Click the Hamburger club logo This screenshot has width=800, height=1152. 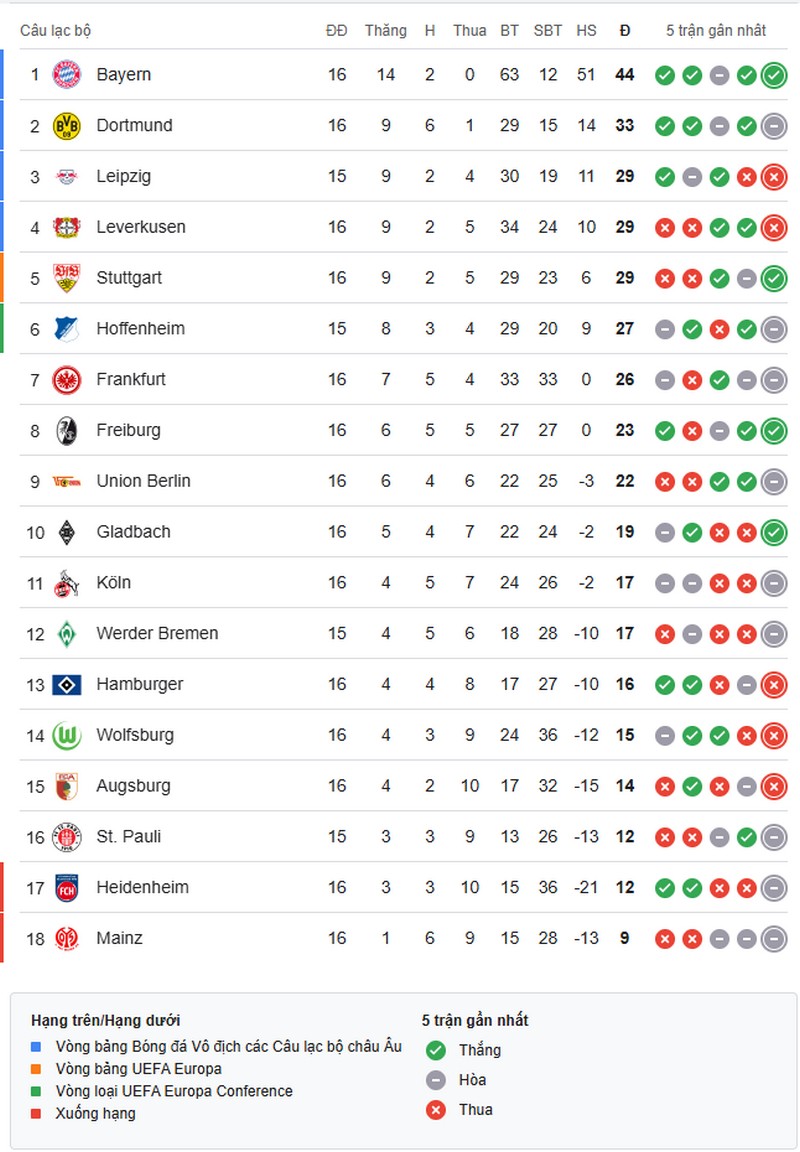(66, 685)
